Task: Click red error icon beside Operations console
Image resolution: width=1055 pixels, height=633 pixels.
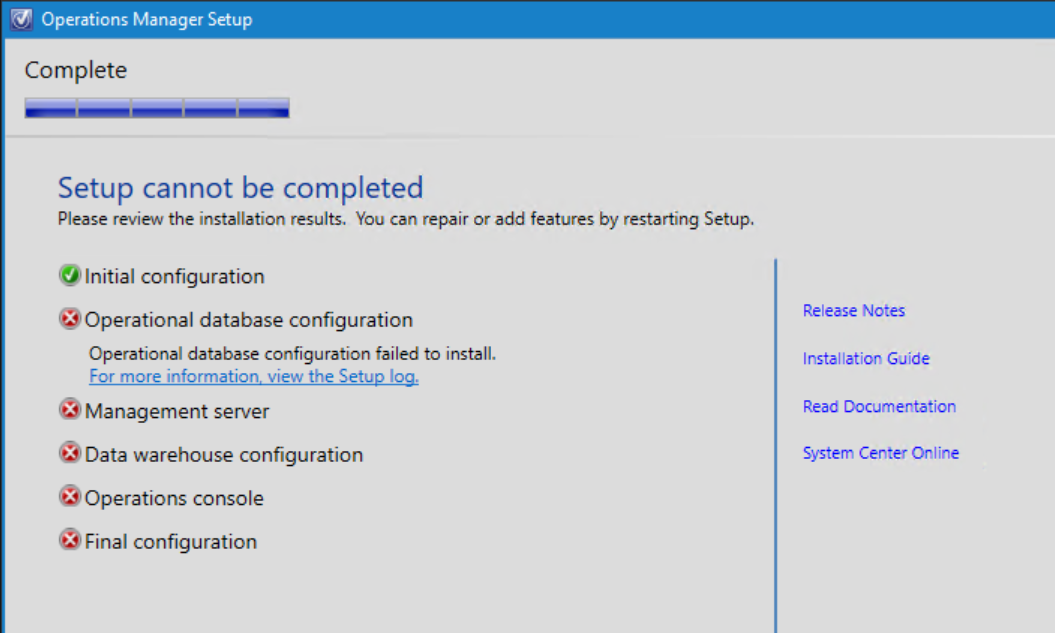Action: point(69,497)
